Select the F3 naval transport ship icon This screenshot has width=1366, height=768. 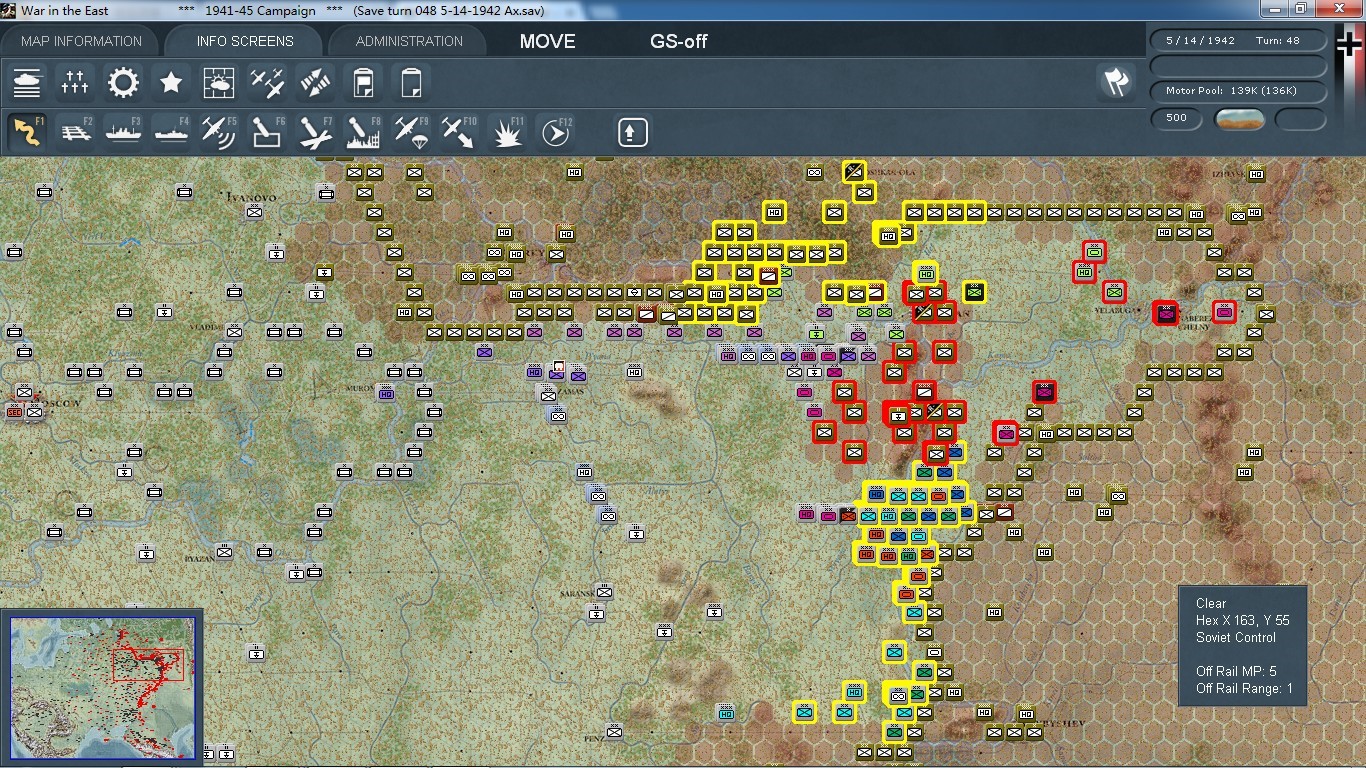click(123, 132)
